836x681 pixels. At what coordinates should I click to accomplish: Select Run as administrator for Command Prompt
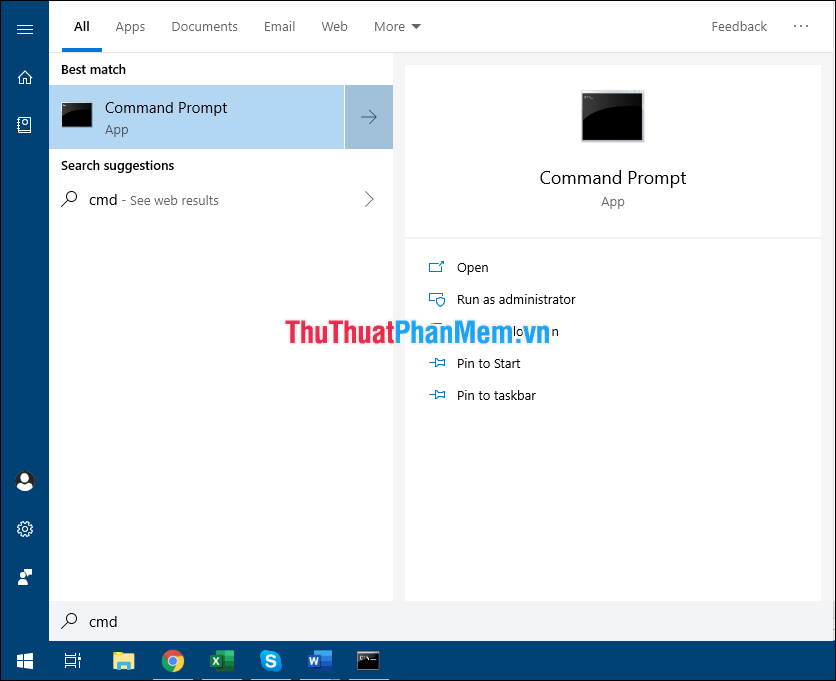[515, 299]
